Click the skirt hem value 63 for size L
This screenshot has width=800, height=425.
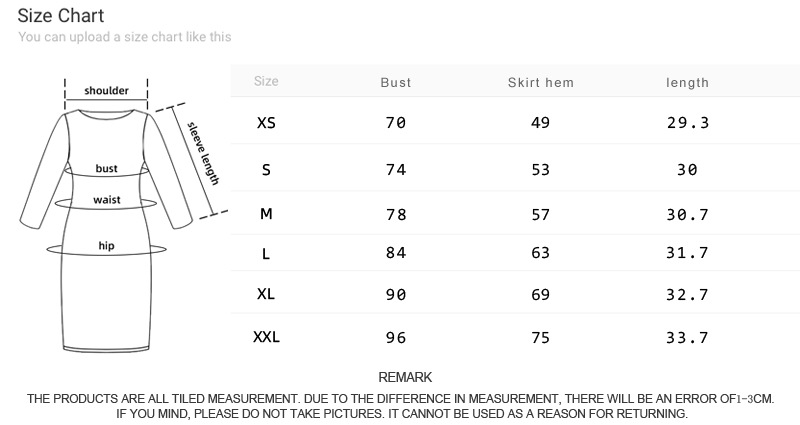click(x=541, y=253)
